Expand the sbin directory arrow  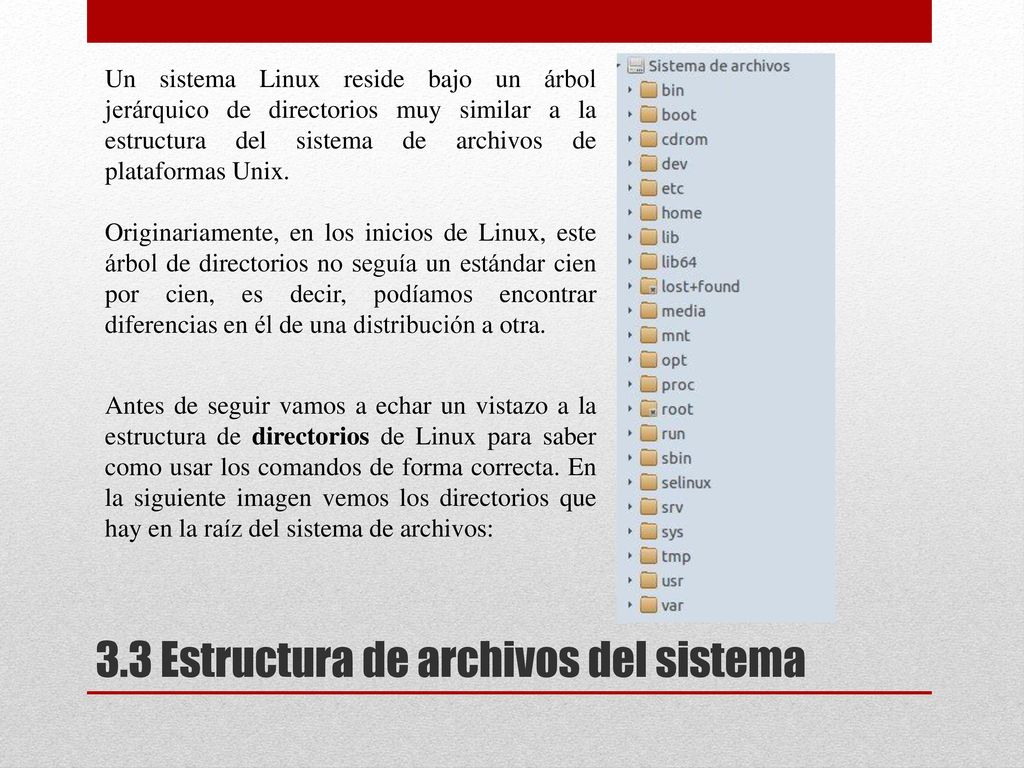pos(630,458)
